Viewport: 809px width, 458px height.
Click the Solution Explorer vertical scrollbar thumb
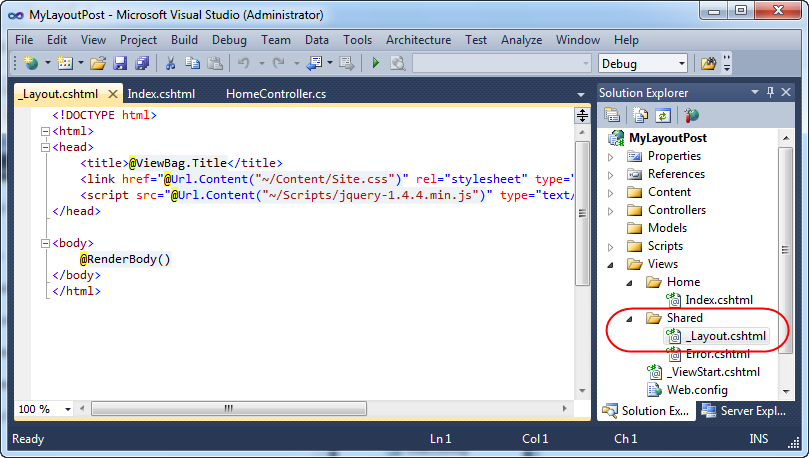tap(785, 250)
